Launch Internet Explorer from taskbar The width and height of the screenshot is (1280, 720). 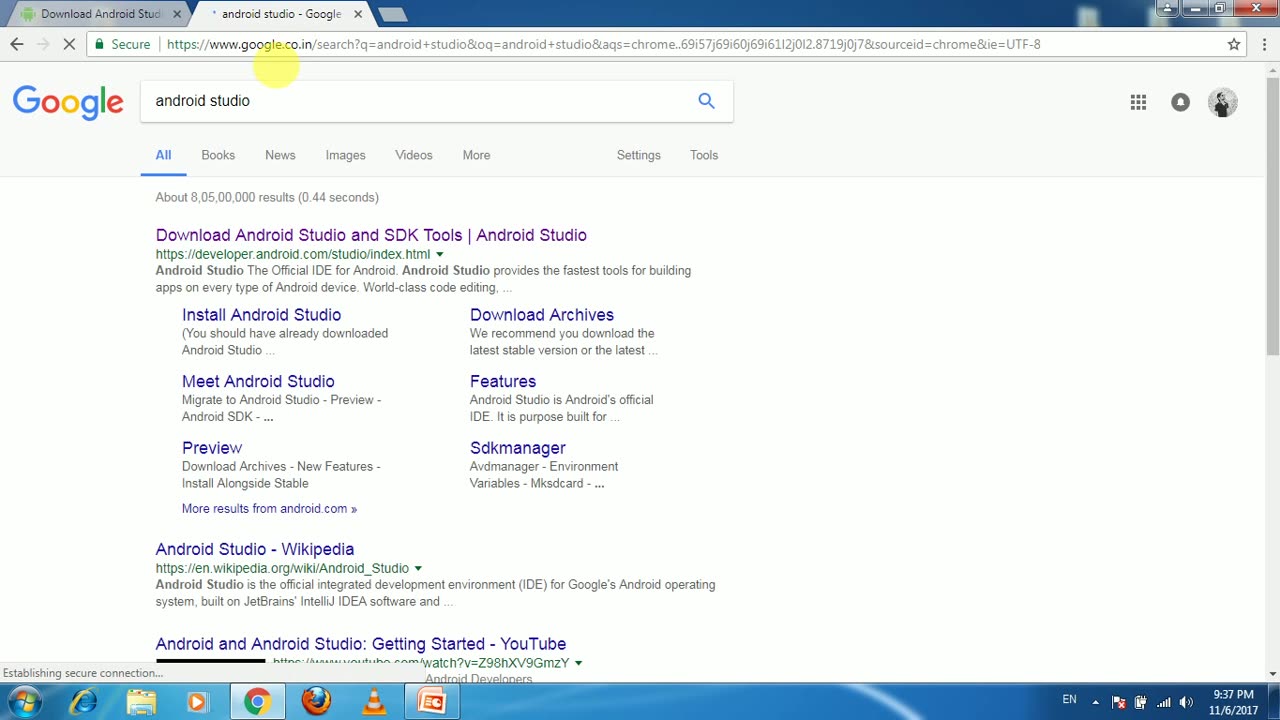[x=83, y=702]
